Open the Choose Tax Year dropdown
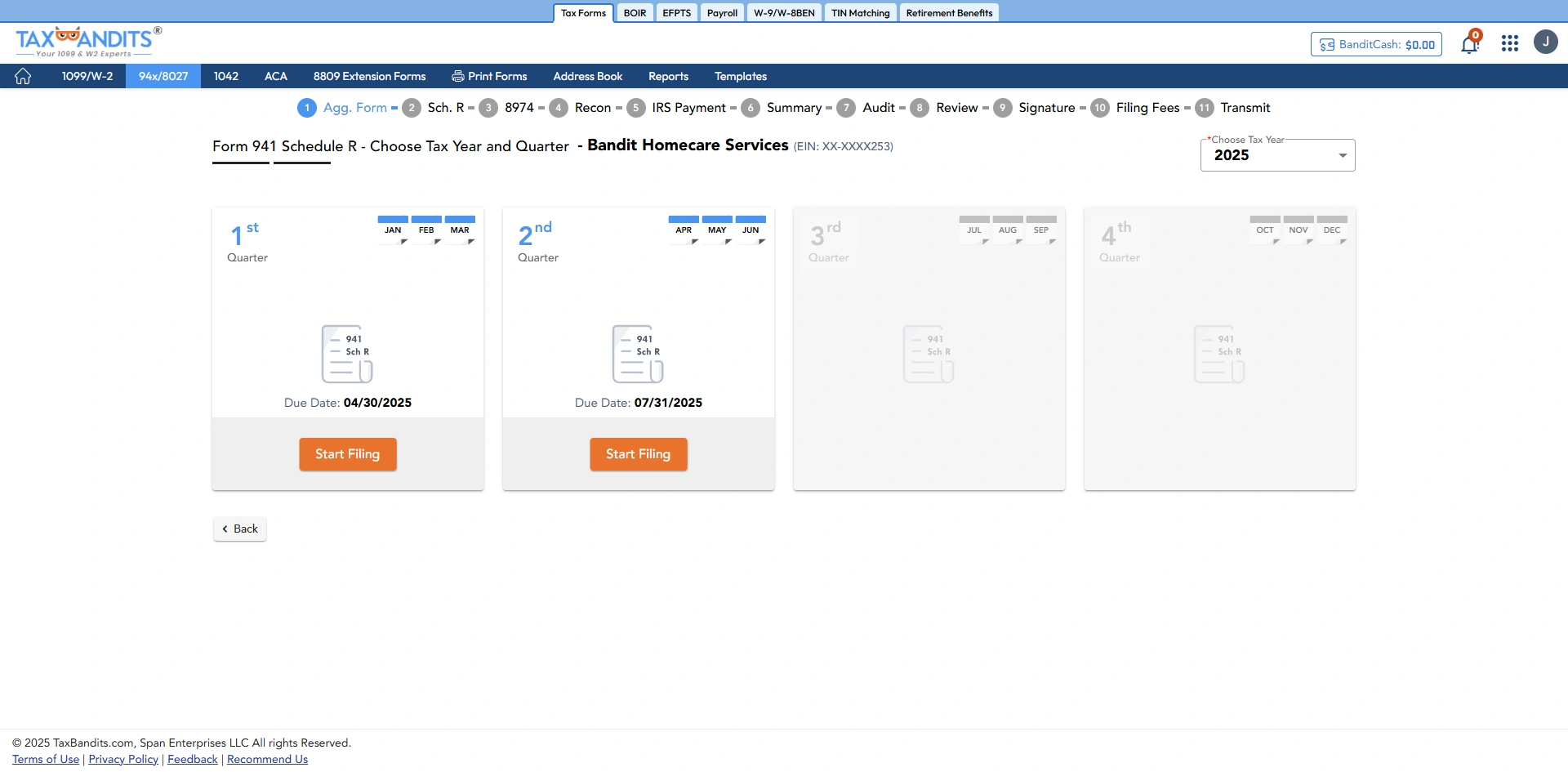 click(x=1276, y=155)
